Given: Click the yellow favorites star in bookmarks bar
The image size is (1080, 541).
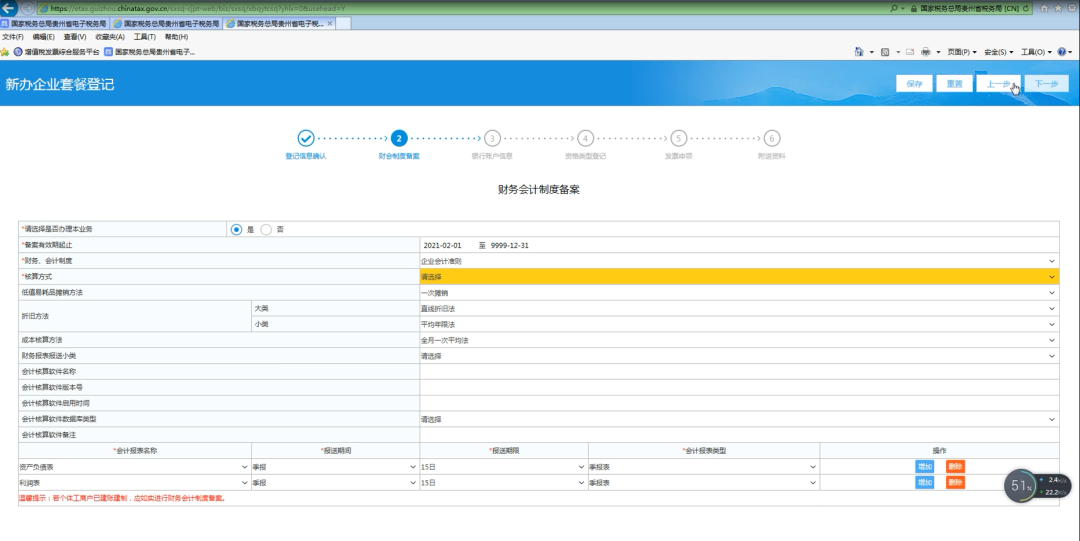Looking at the screenshot, I should pyautogui.click(x=5, y=52).
